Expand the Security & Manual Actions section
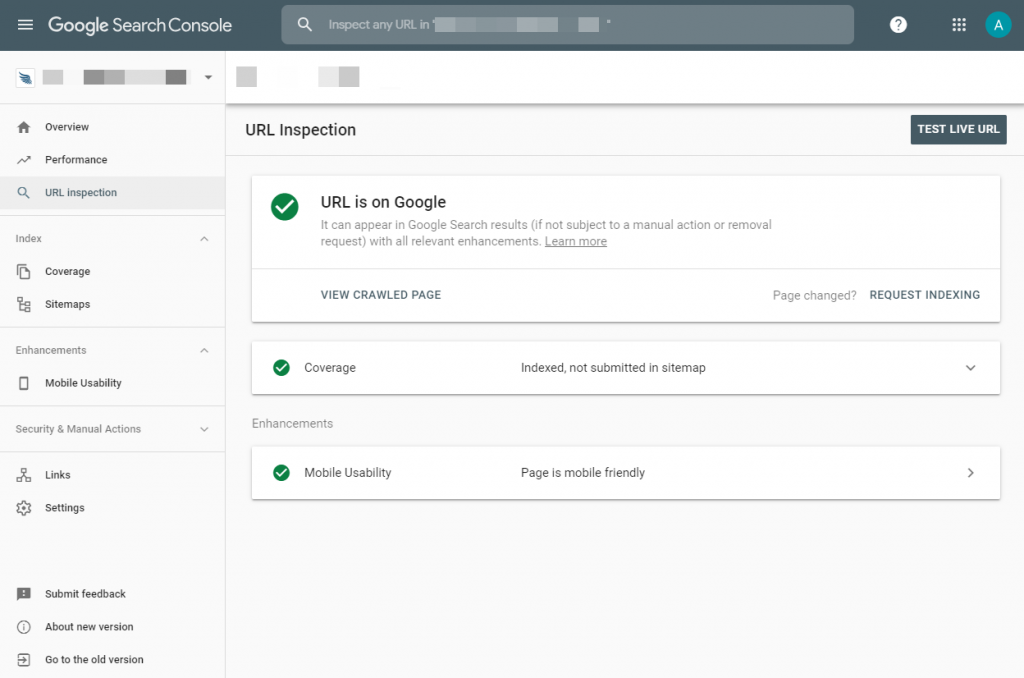 coord(203,428)
